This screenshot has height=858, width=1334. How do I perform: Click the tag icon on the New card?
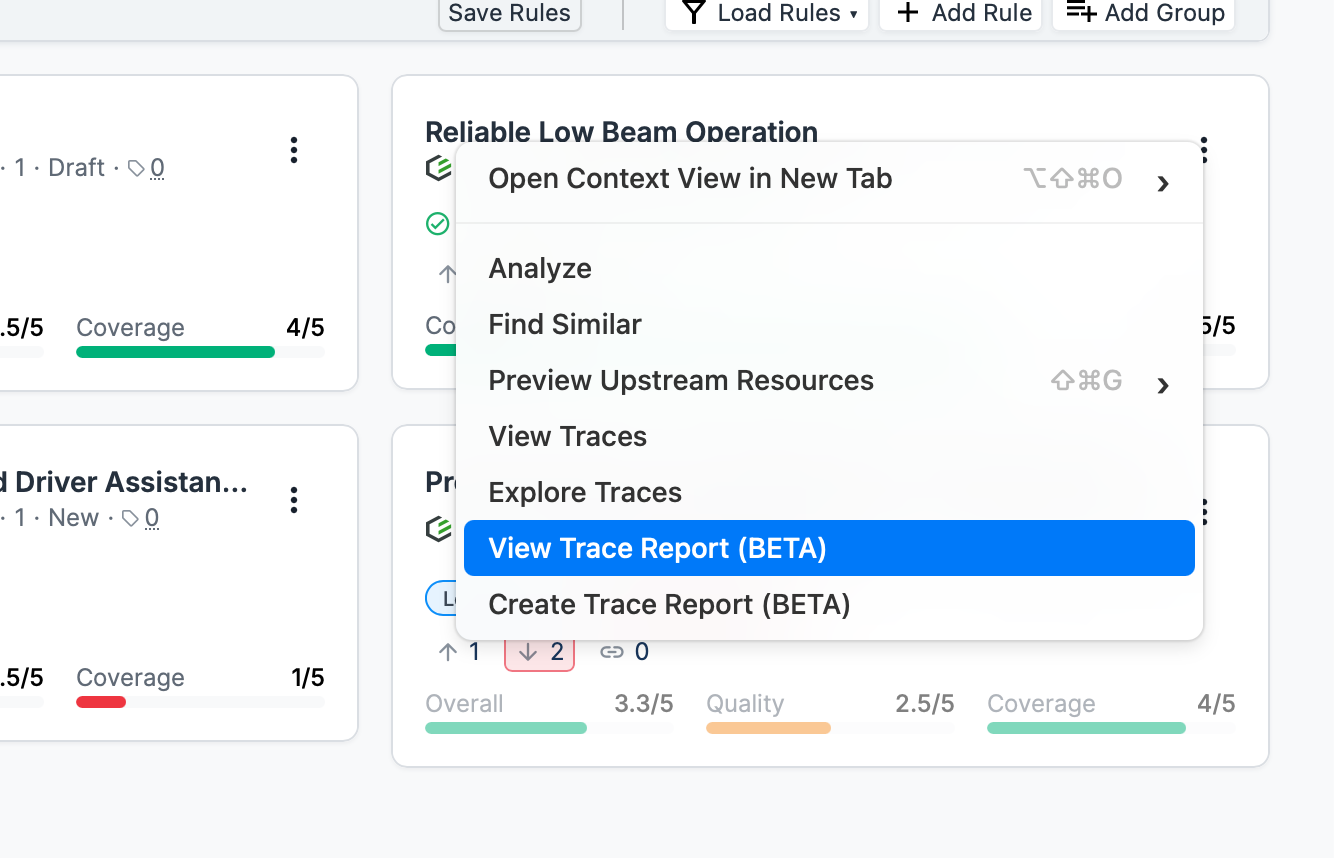click(129, 518)
